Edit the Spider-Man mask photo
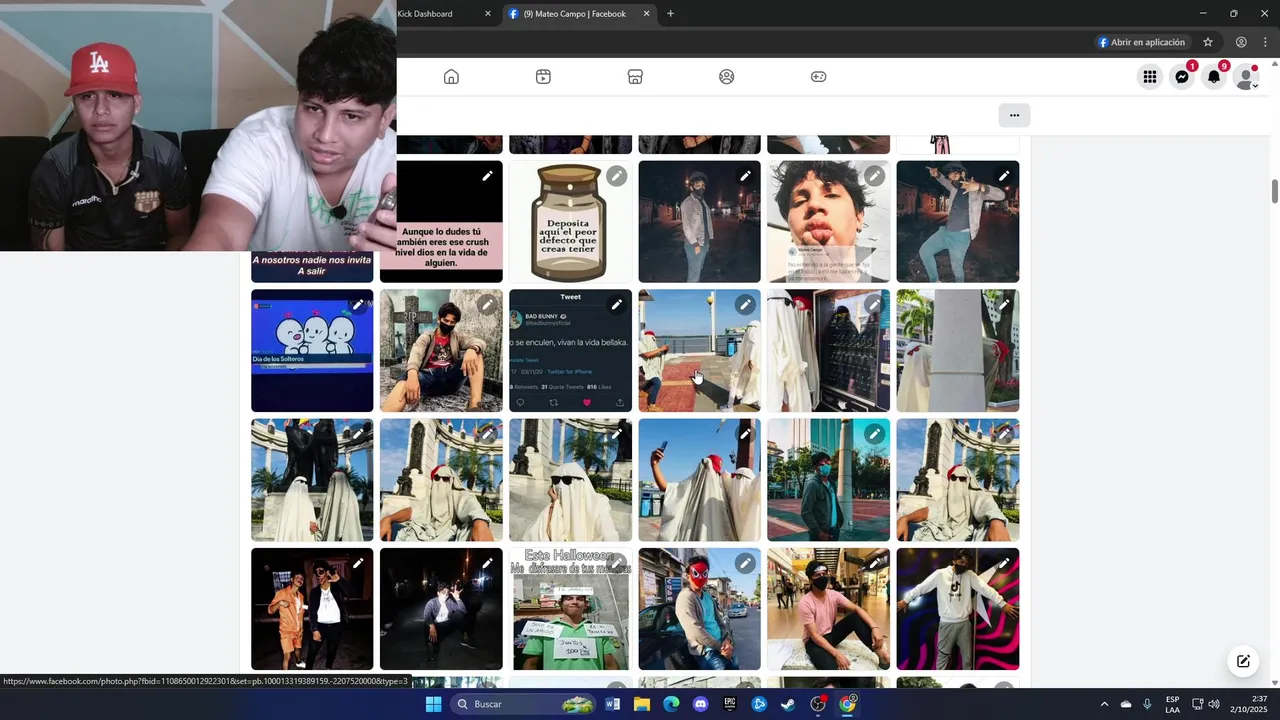Screen dimensions: 1280x720 tap(745, 563)
